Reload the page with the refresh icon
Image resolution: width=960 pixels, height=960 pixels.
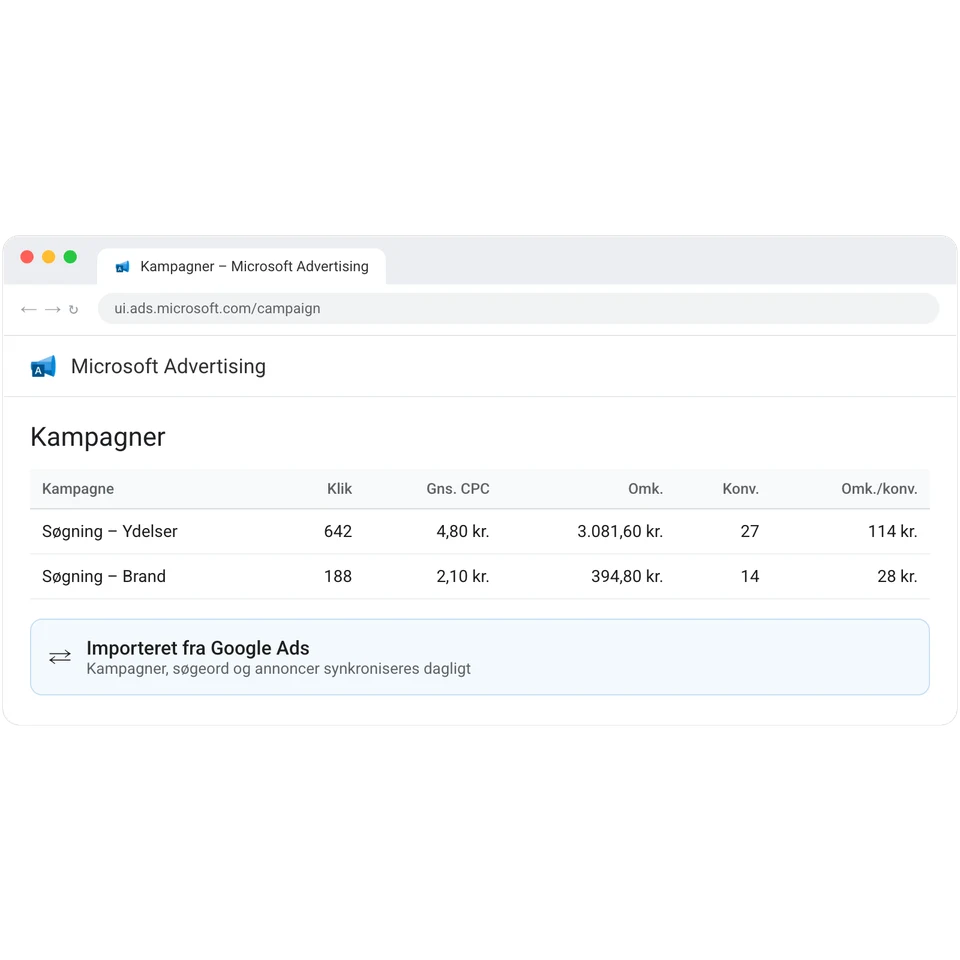click(73, 309)
